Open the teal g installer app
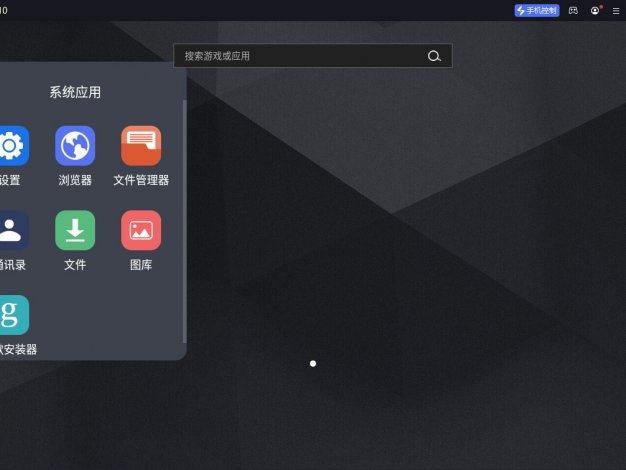626x470 pixels. coord(14,315)
